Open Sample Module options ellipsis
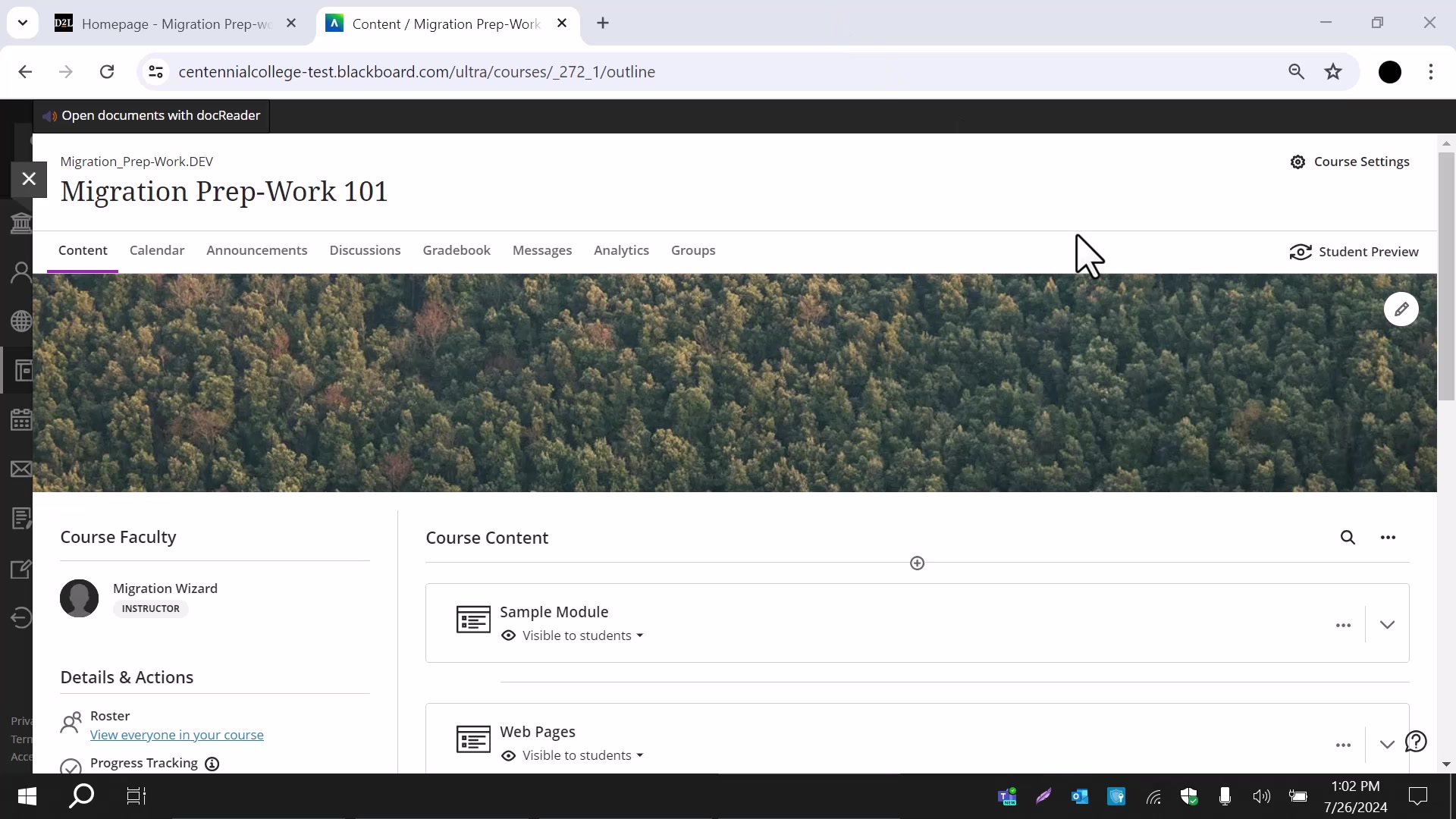The height and width of the screenshot is (819, 1456). [1343, 626]
